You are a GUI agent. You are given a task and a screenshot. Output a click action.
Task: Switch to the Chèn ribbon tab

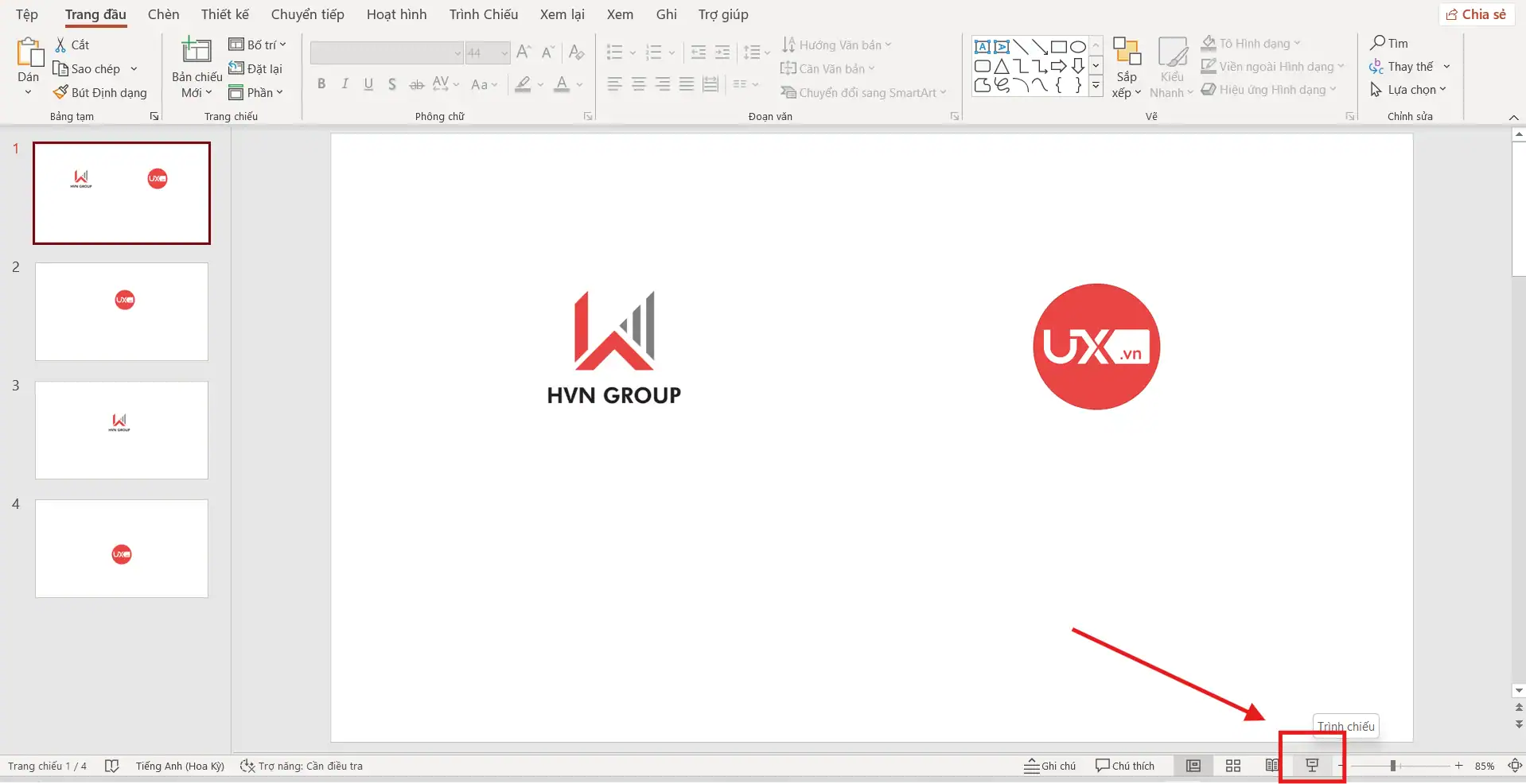point(163,14)
